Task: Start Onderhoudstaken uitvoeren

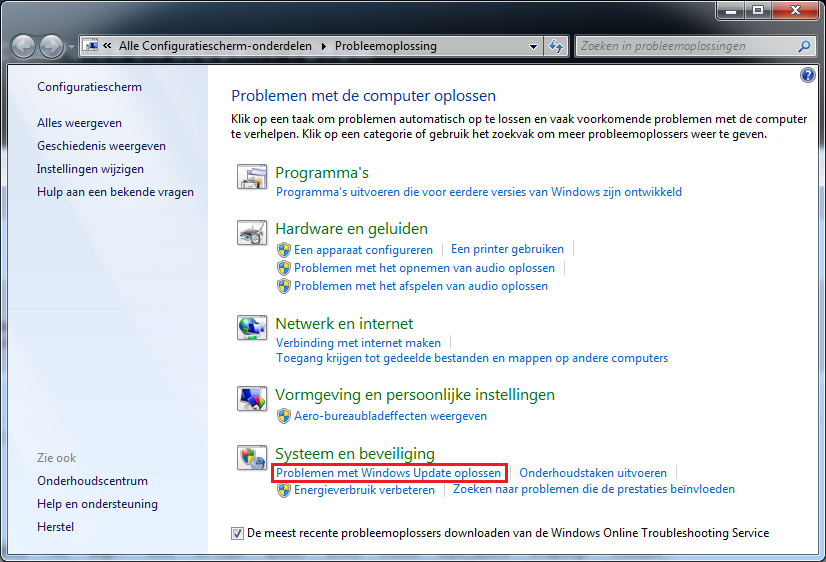Action: [593, 473]
